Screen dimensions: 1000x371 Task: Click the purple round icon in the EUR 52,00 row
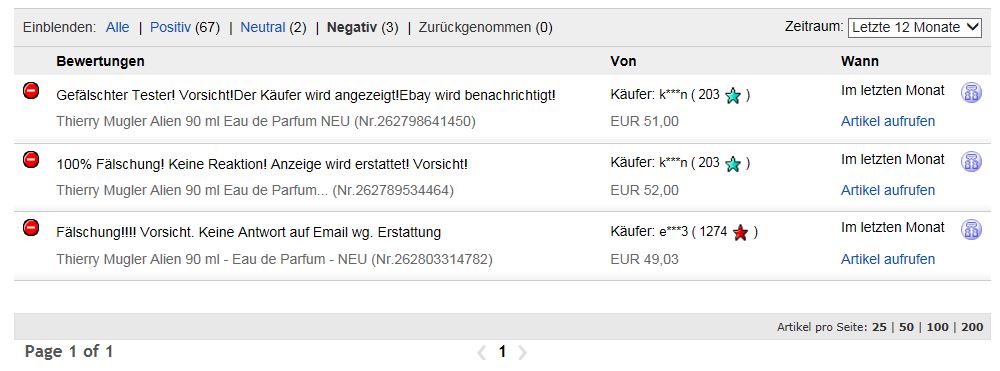pyautogui.click(x=971, y=161)
